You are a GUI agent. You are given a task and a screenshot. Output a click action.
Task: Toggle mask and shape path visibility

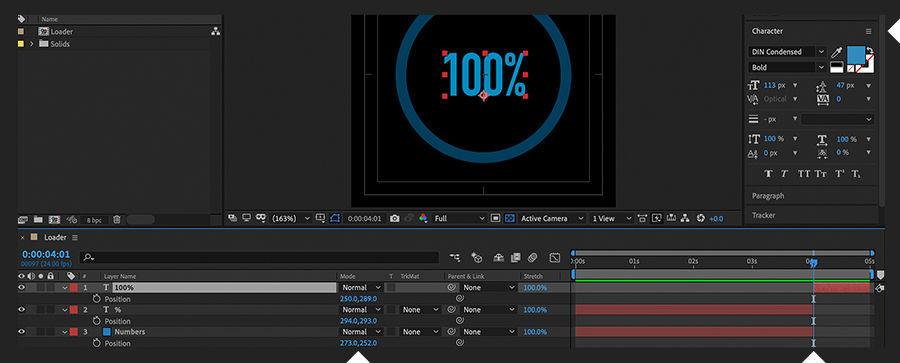(x=335, y=218)
